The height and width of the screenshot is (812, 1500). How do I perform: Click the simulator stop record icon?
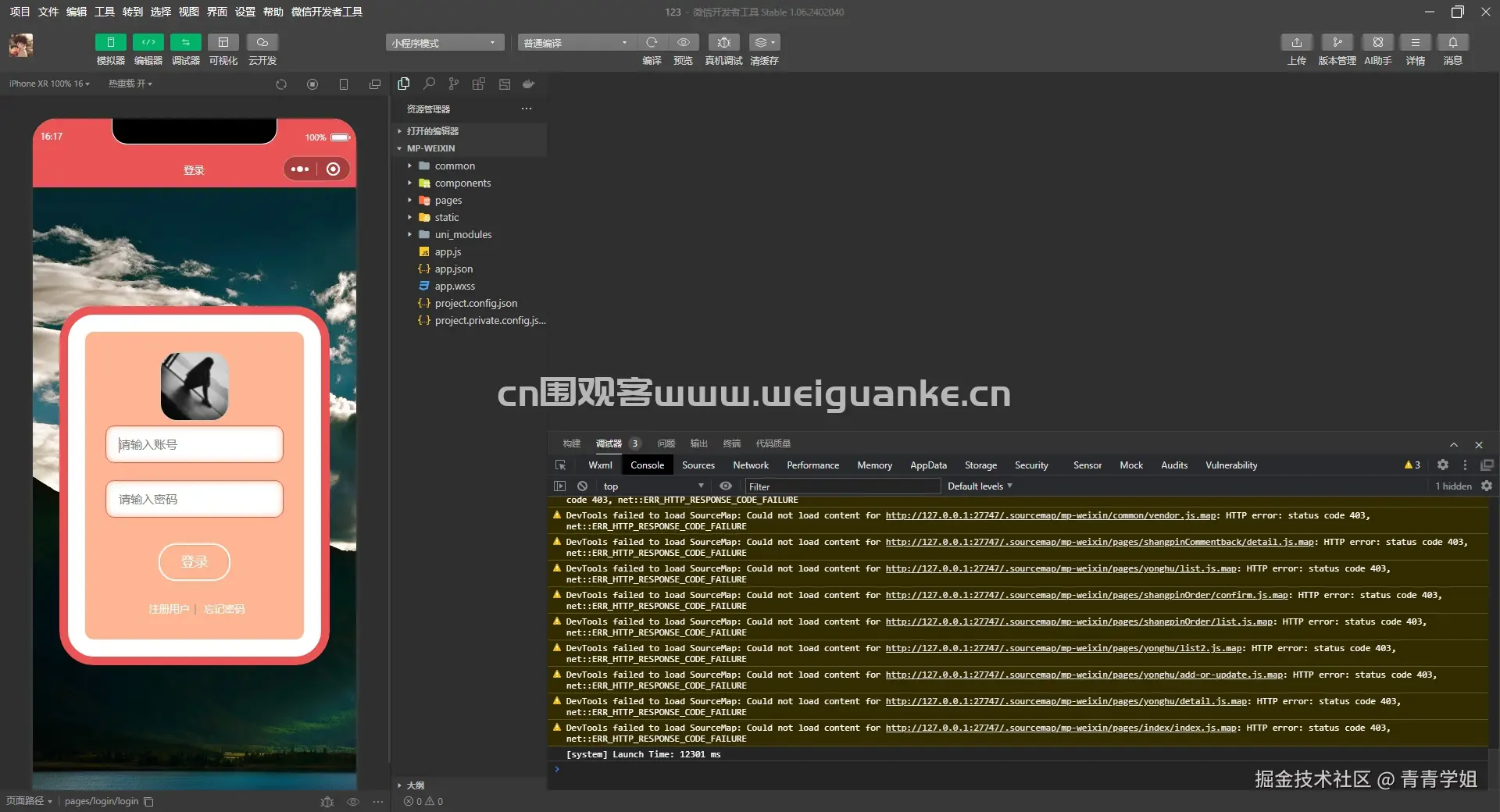[x=312, y=84]
